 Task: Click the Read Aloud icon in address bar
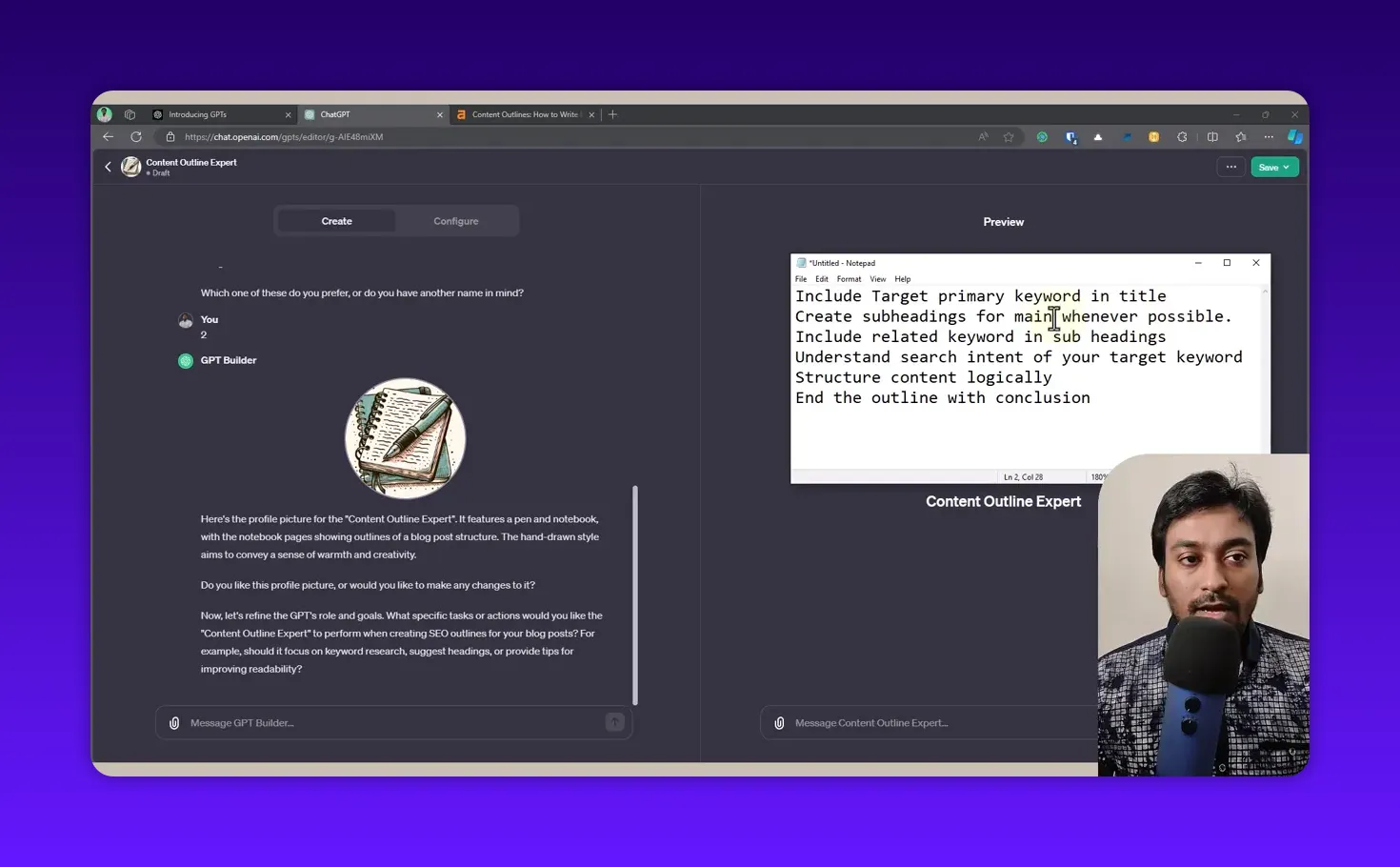point(982,136)
